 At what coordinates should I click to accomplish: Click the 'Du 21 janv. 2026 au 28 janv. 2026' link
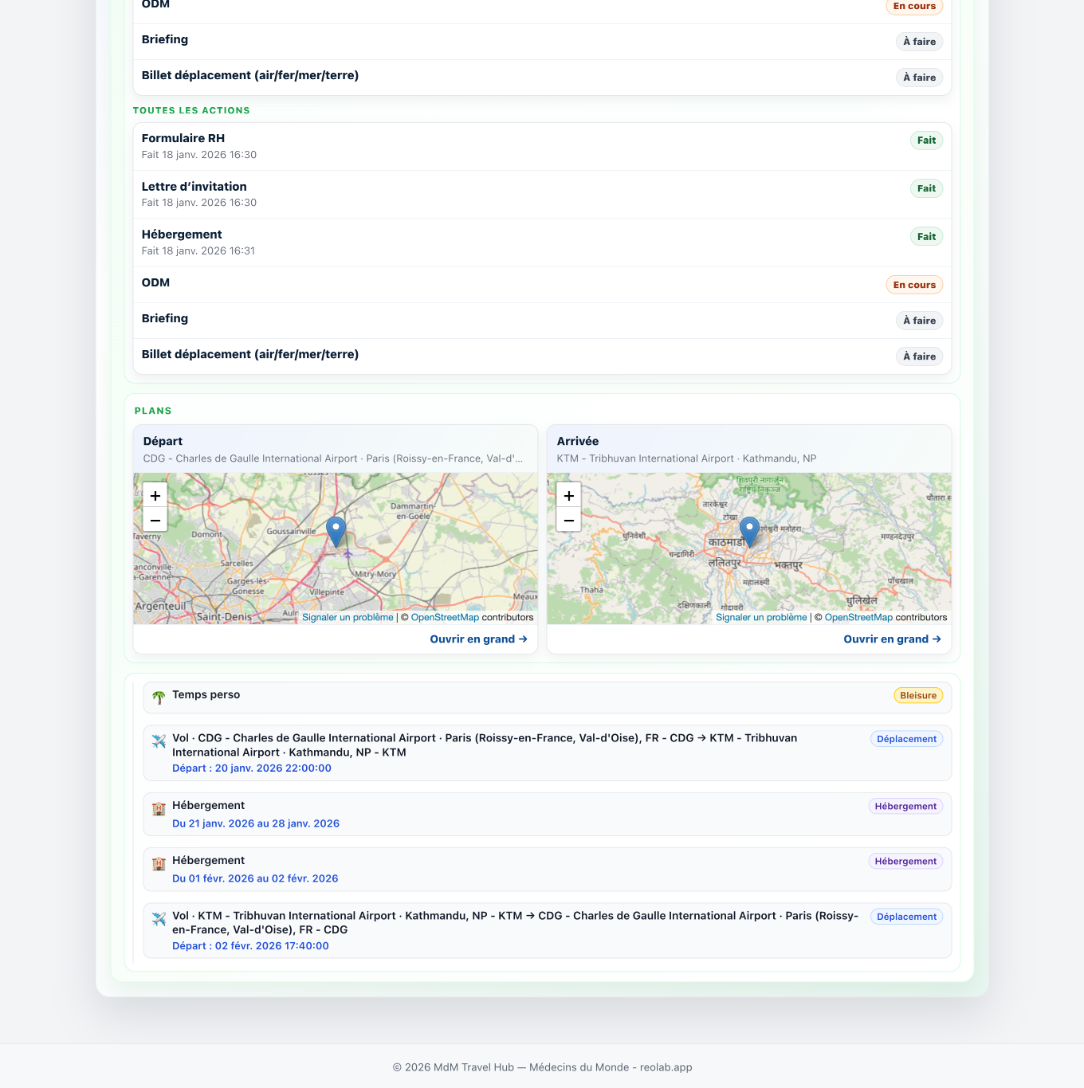point(255,823)
